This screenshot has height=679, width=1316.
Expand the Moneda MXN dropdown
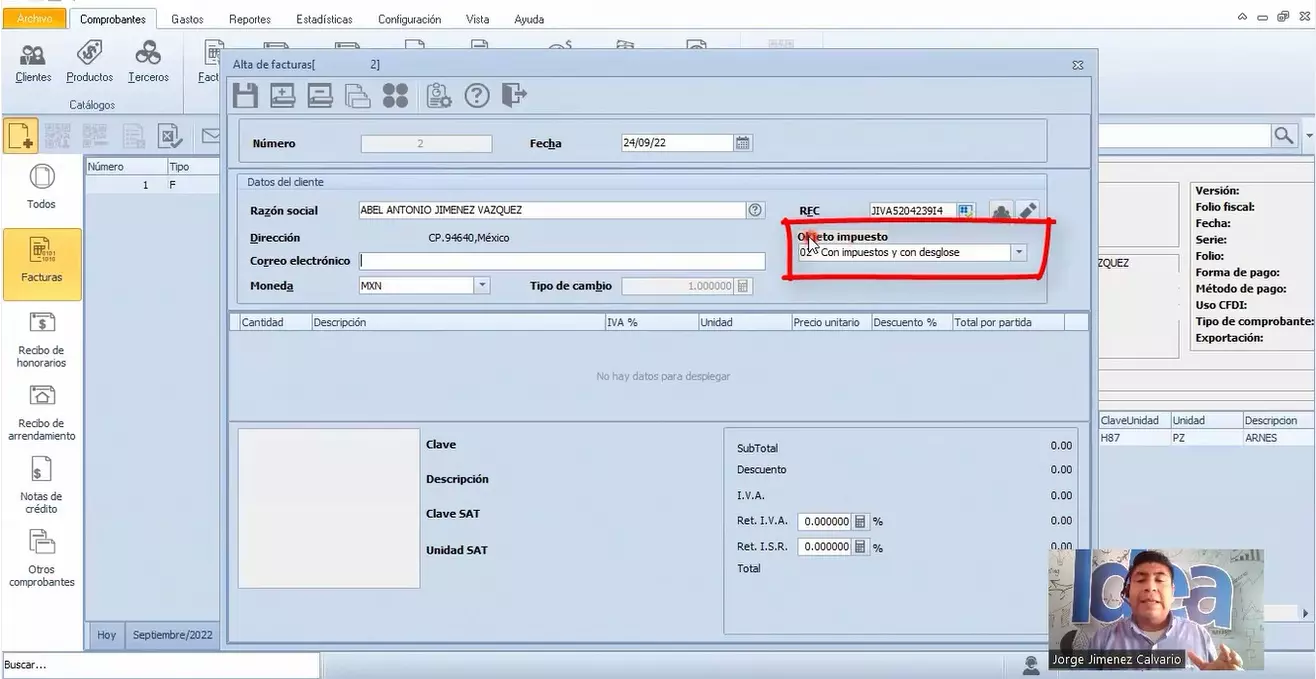[x=482, y=285]
